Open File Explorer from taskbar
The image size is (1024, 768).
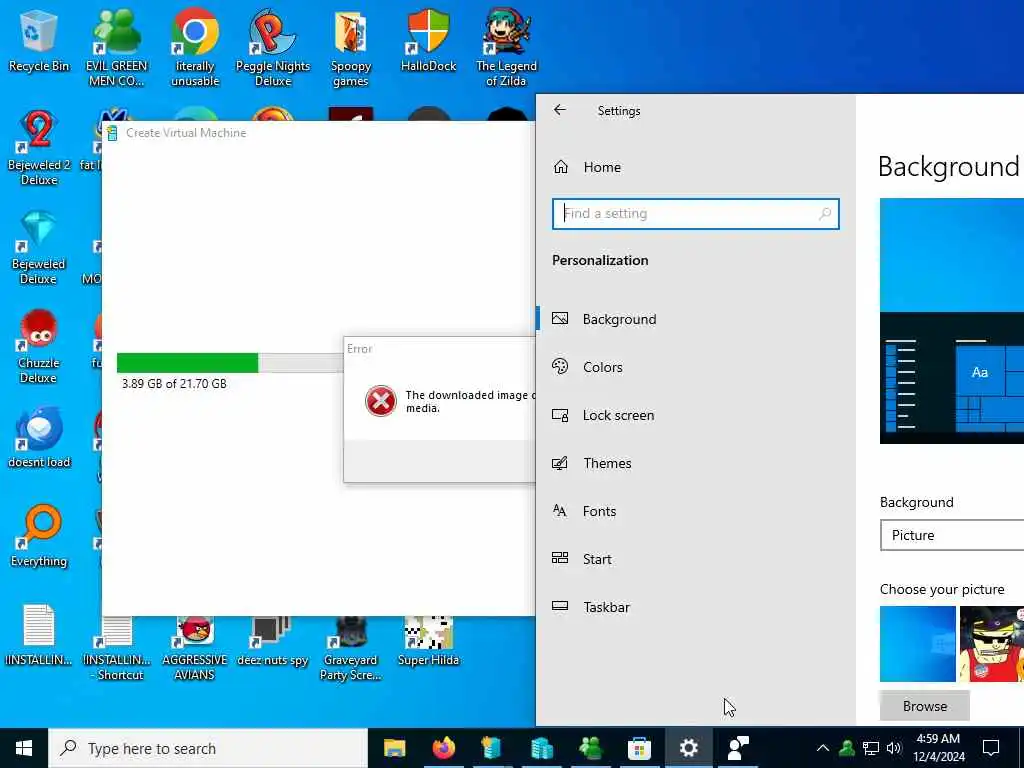(394, 748)
